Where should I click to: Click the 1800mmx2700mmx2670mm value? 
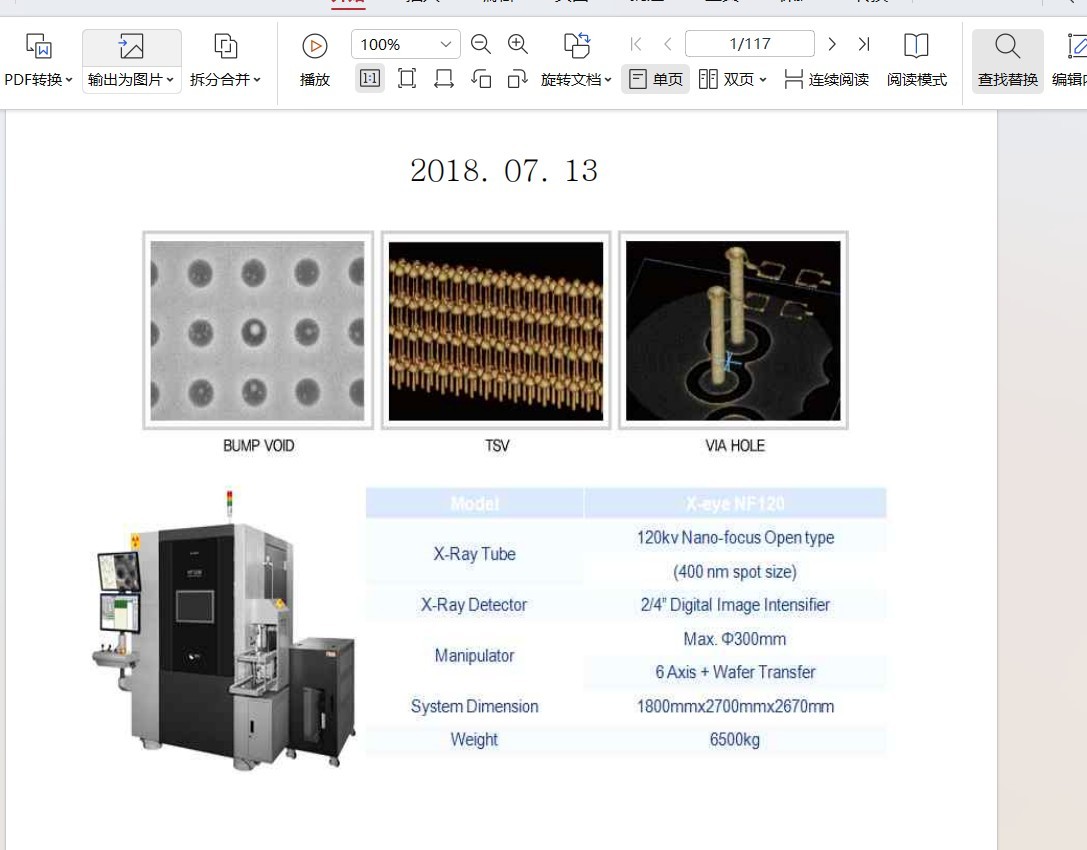735,706
